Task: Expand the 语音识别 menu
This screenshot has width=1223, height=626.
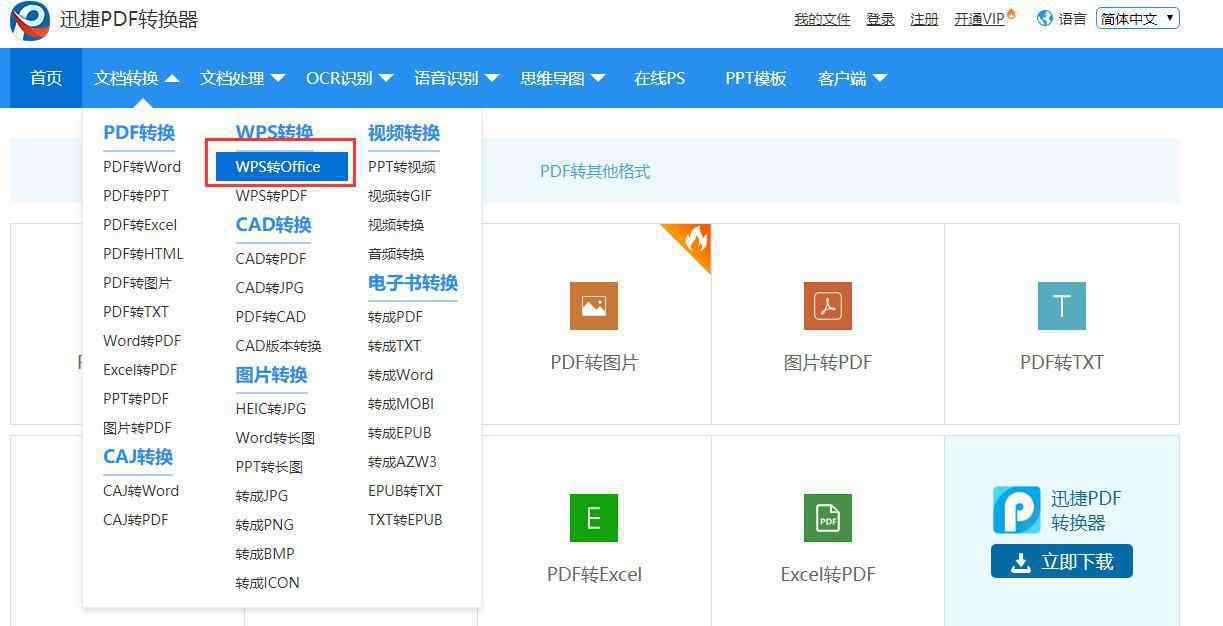Action: click(x=457, y=78)
